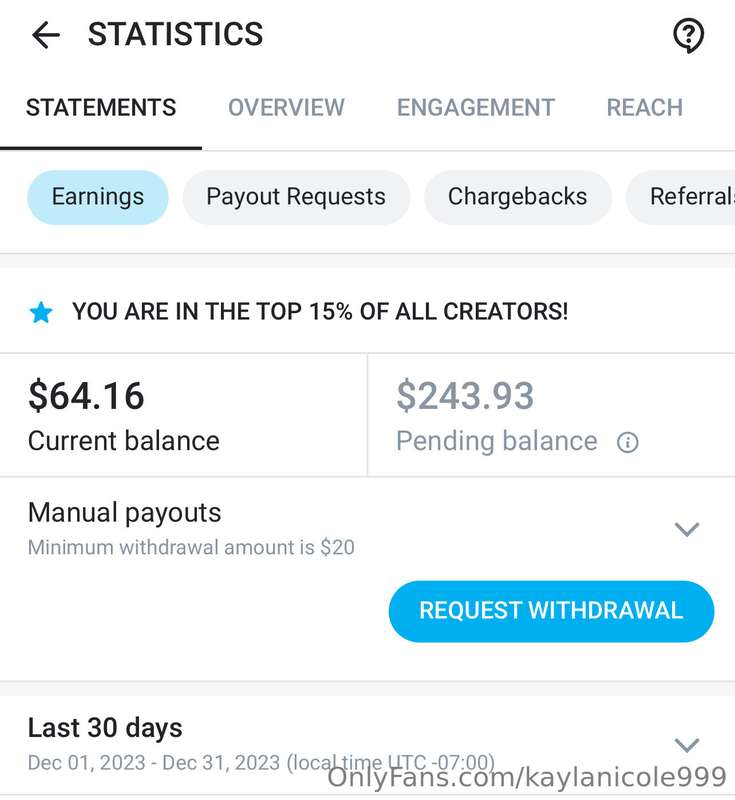
Task: Tap the blue star icon
Action: click(41, 312)
